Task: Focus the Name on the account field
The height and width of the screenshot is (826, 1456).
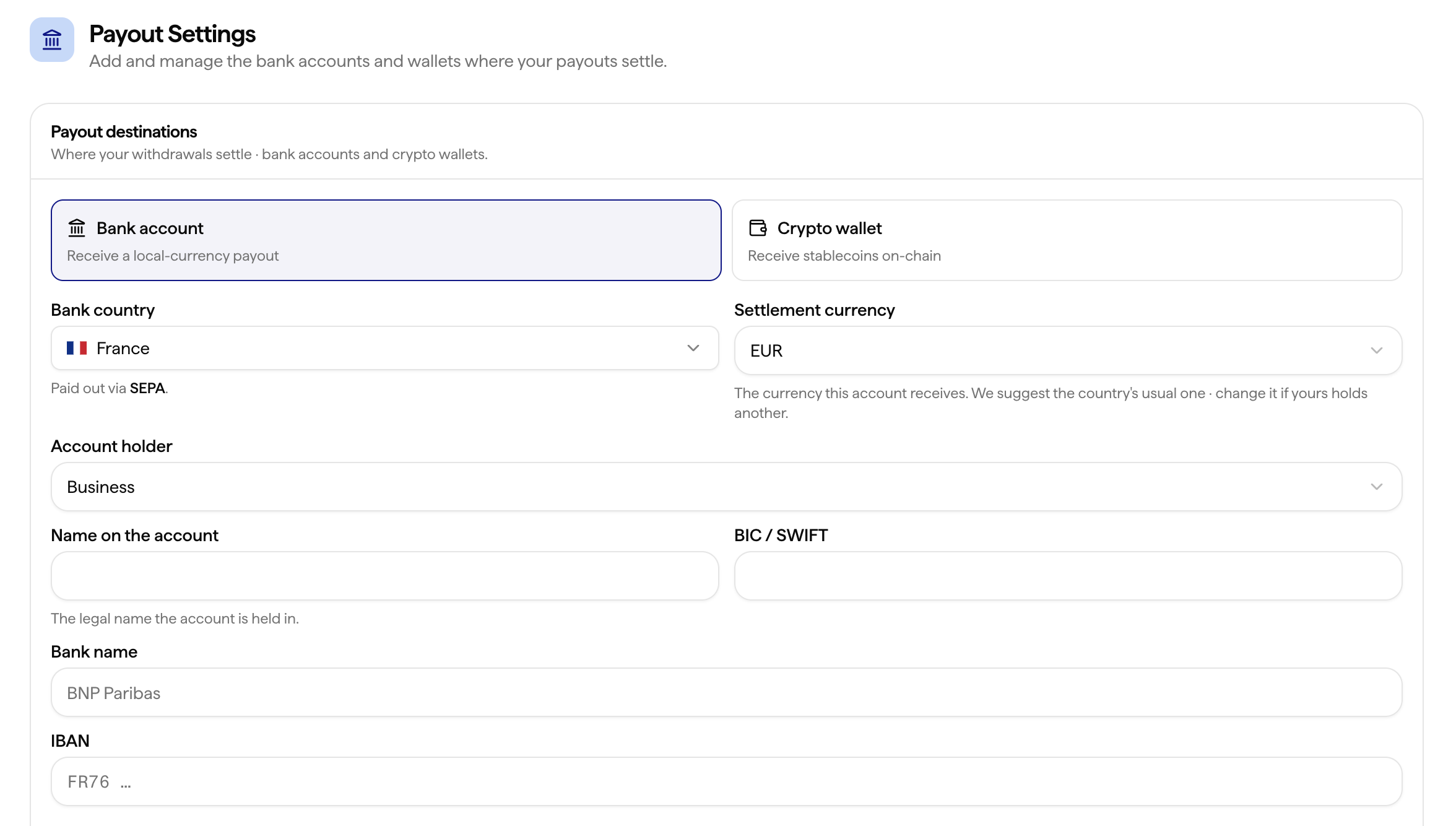Action: 385,576
